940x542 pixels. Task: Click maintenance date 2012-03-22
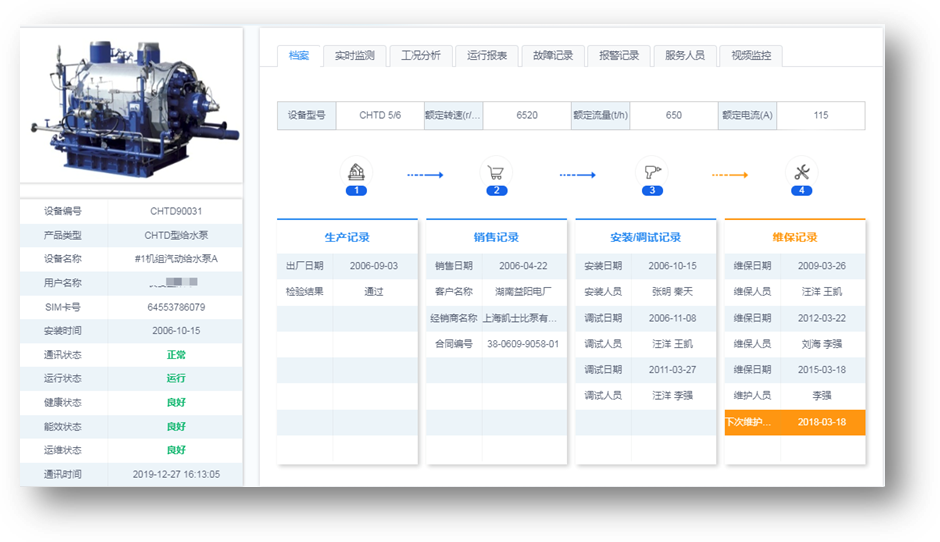(x=821, y=318)
